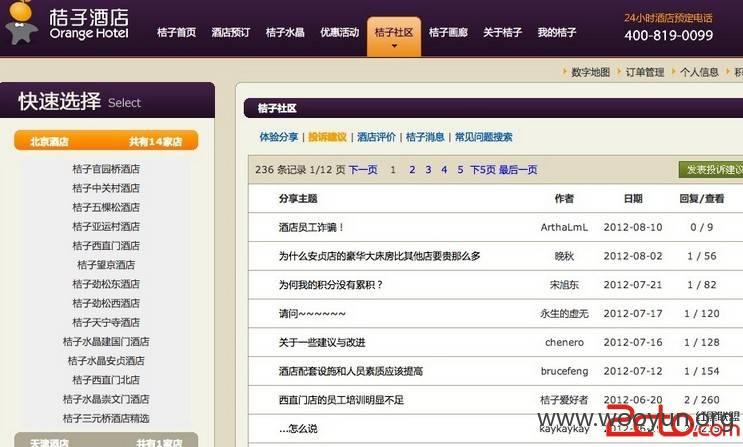743x447 pixels.
Task: Open the topic 为什么安贞店的豪华大床房比其他店要贵那么多
Action: pyautogui.click(x=380, y=256)
